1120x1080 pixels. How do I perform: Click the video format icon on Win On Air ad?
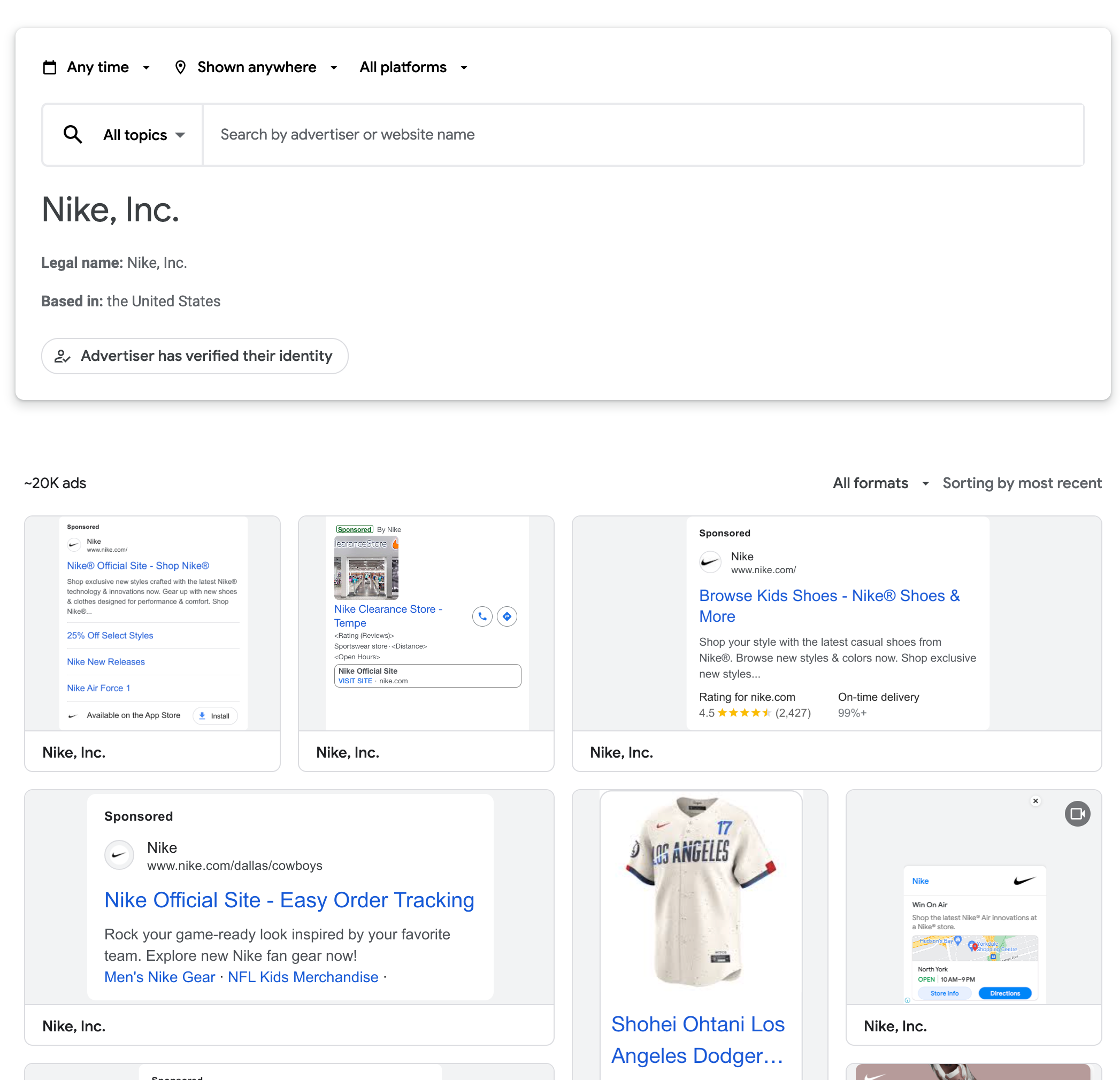coord(1077,813)
